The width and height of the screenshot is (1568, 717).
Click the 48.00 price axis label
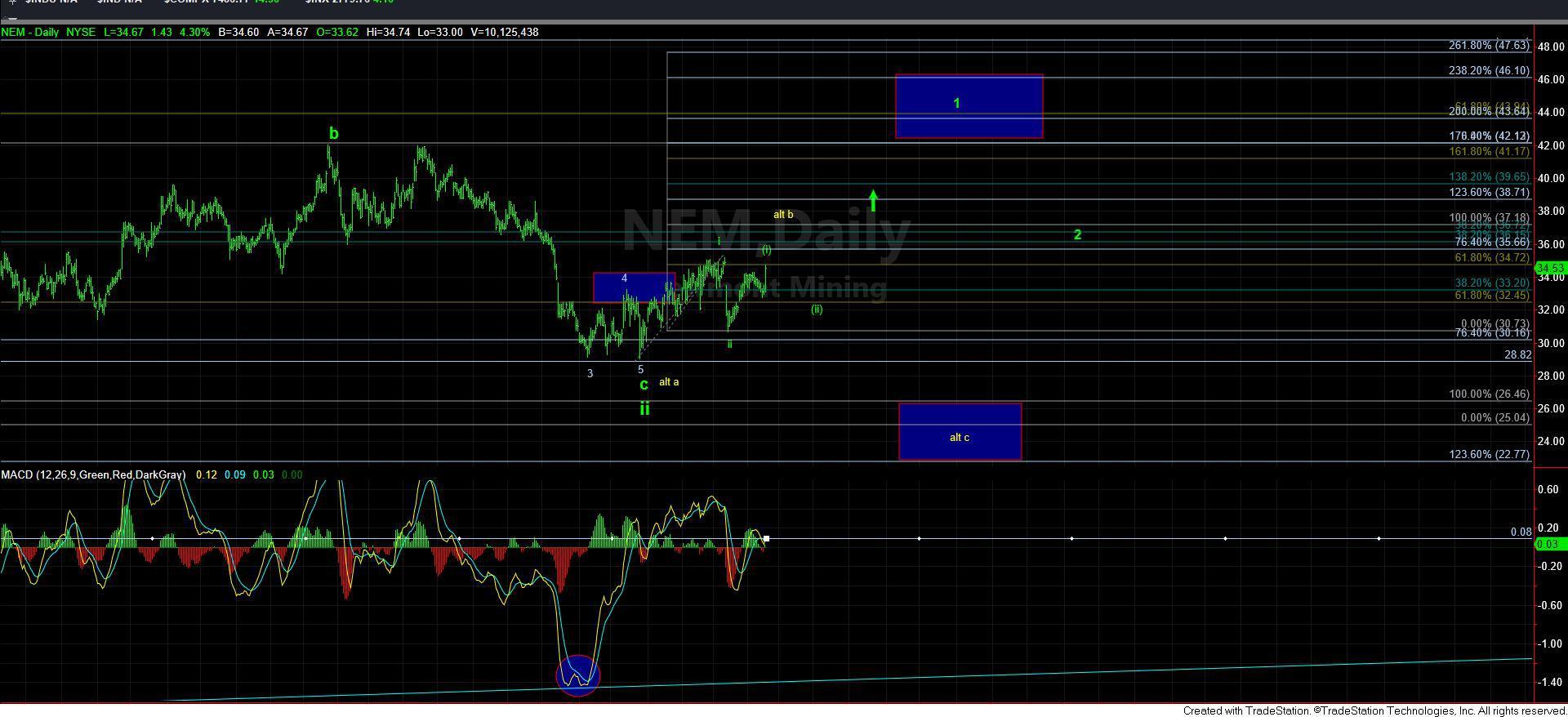1551,47
